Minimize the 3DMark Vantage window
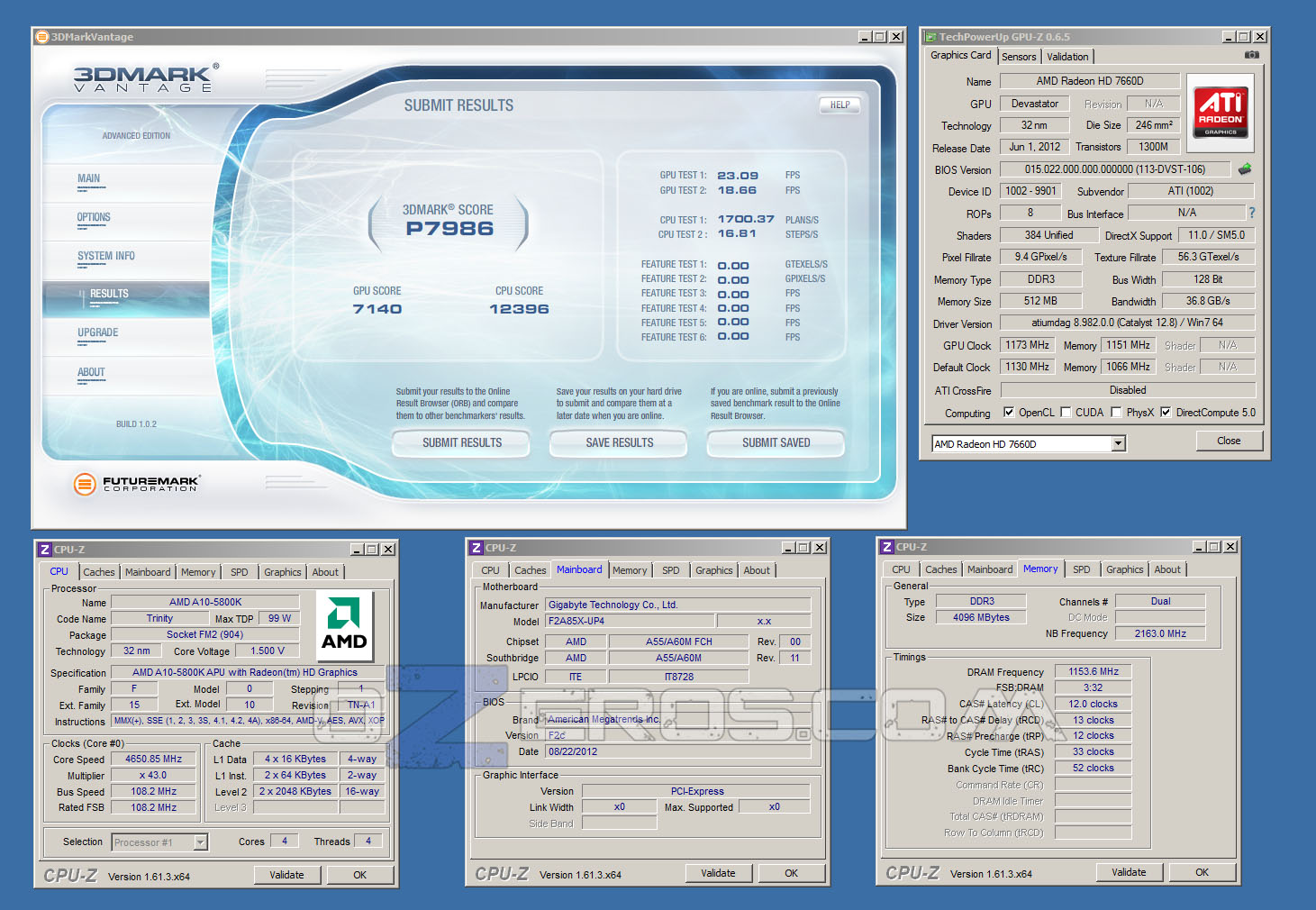The image size is (1316, 910). click(x=865, y=37)
